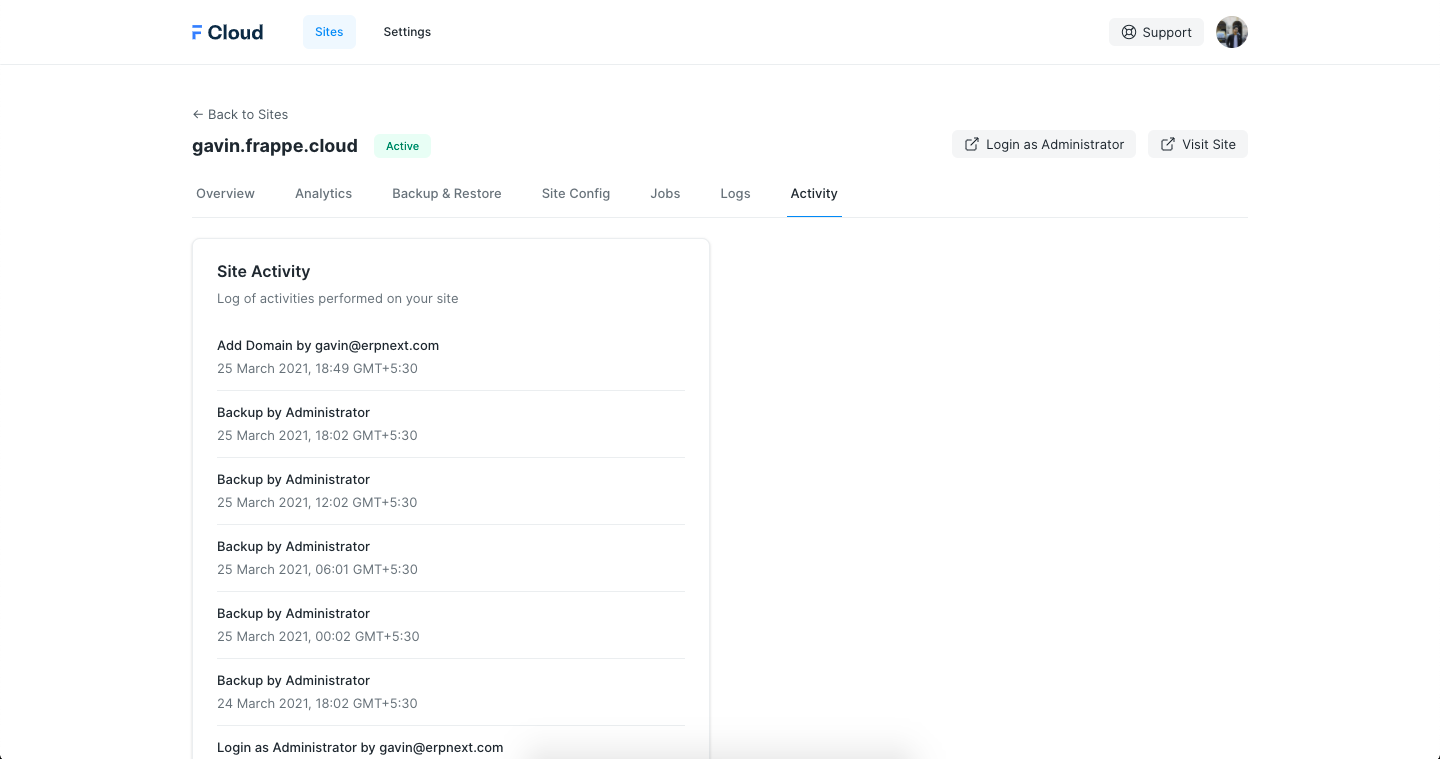This screenshot has height=759, width=1440.
Task: Click the back arrow icon
Action: (198, 114)
